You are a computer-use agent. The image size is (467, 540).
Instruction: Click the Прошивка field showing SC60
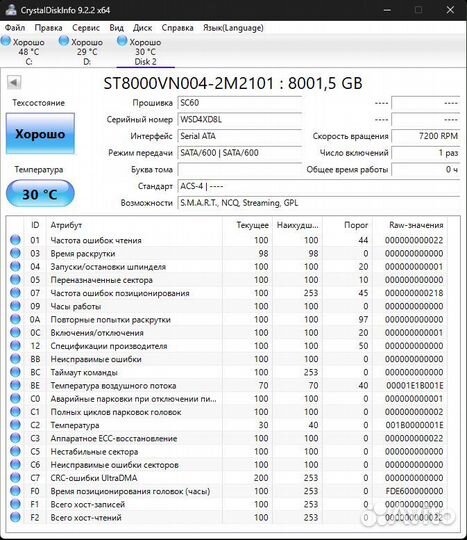tap(240, 103)
